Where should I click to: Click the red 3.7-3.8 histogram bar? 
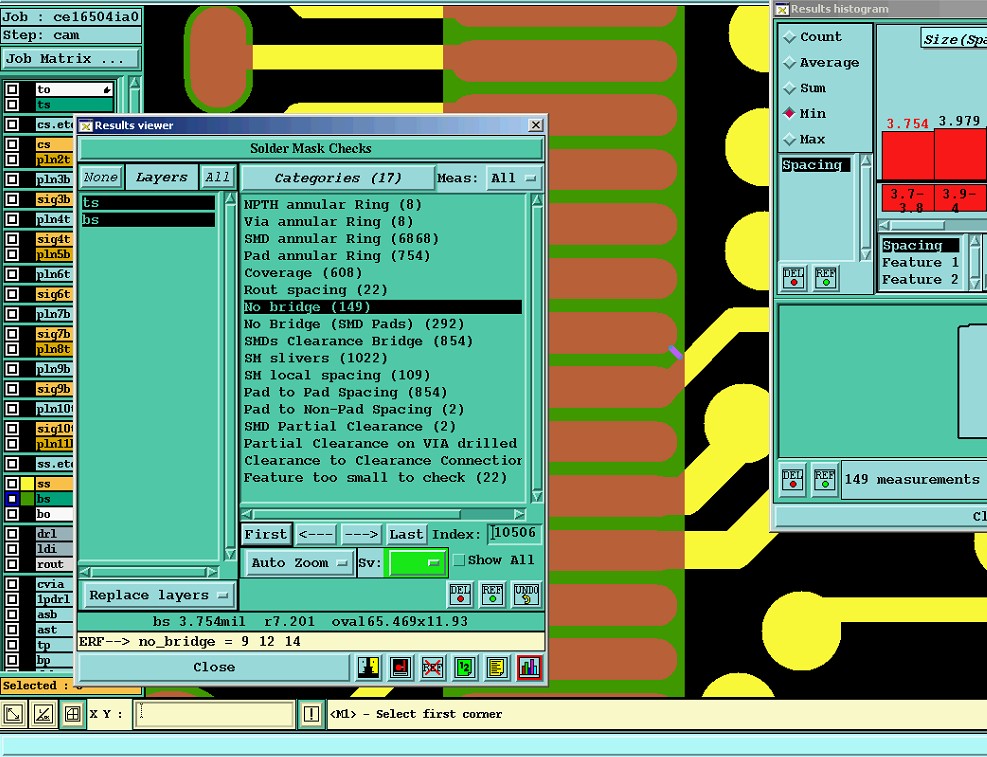pos(908,157)
